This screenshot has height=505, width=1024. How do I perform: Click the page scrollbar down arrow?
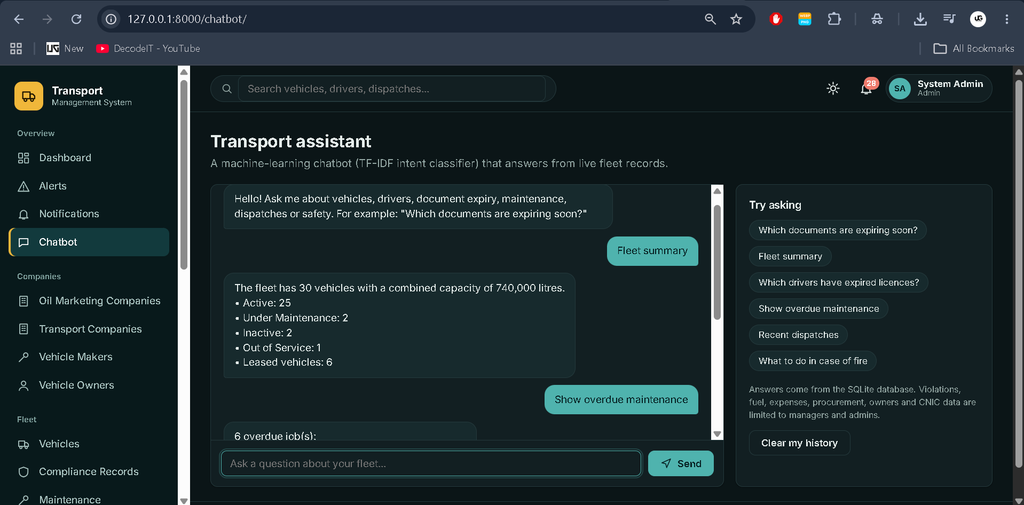click(1018, 500)
